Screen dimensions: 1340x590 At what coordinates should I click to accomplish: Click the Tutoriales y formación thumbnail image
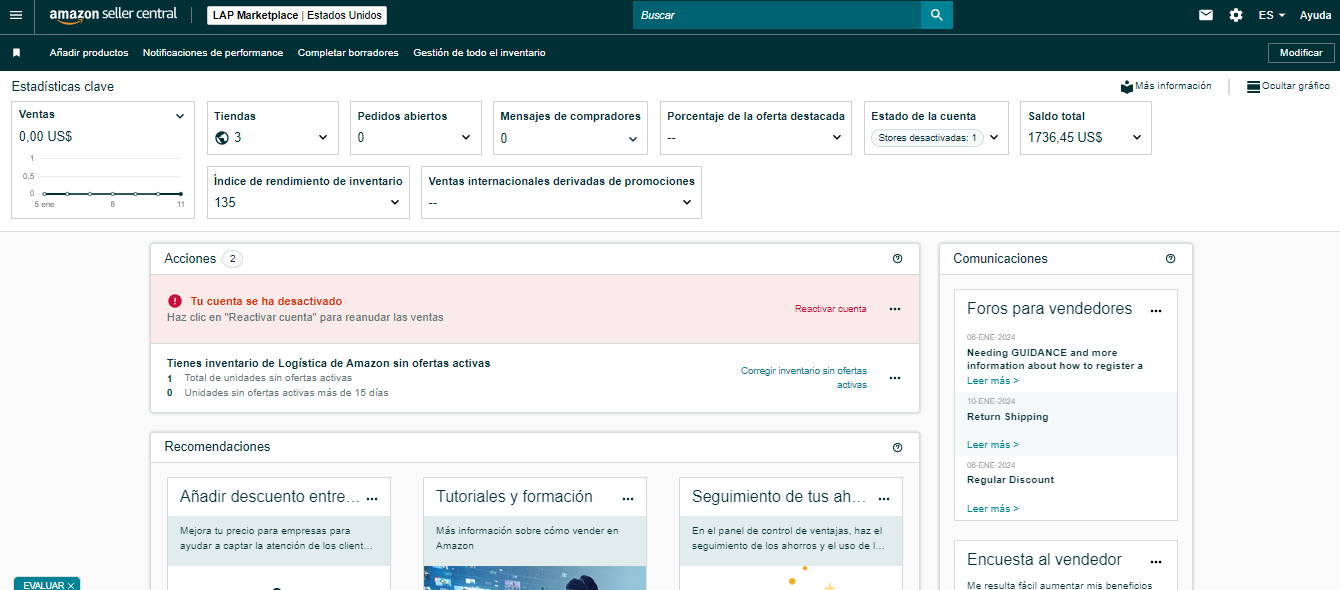pos(535,578)
